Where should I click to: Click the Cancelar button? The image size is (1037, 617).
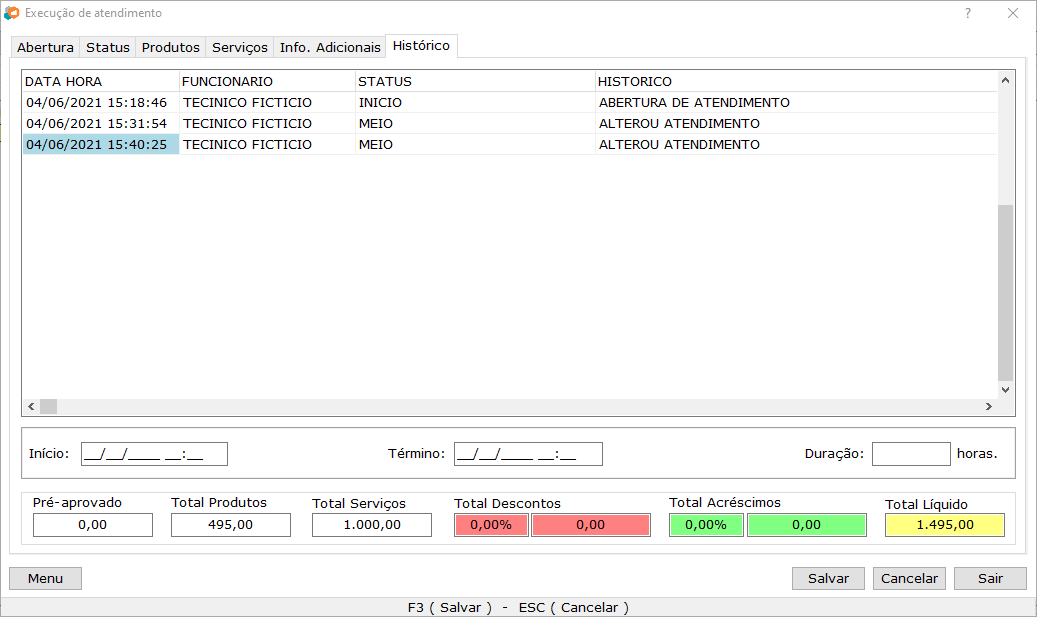pos(909,578)
